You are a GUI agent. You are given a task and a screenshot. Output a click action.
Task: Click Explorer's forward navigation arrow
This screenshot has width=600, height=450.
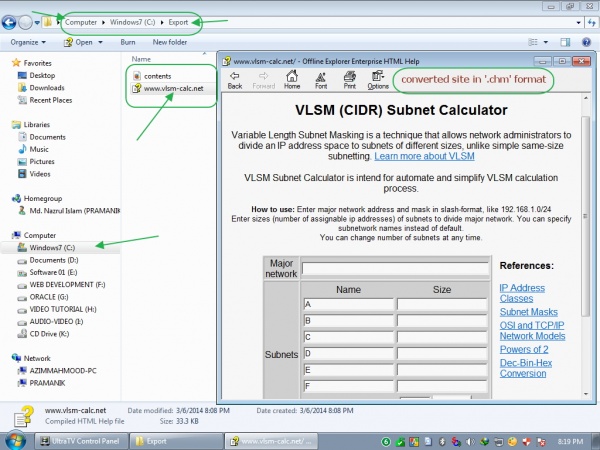[25, 22]
